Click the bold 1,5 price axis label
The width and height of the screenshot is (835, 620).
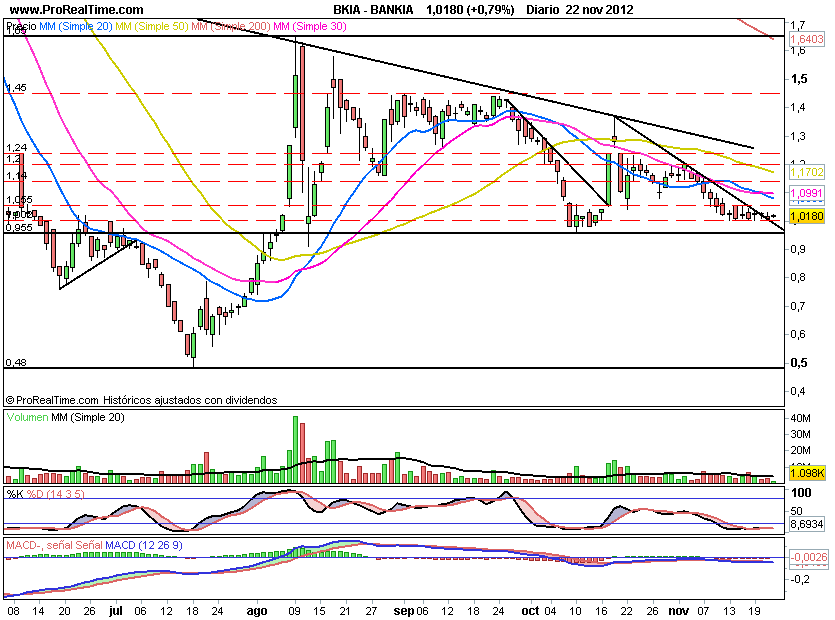[x=799, y=79]
